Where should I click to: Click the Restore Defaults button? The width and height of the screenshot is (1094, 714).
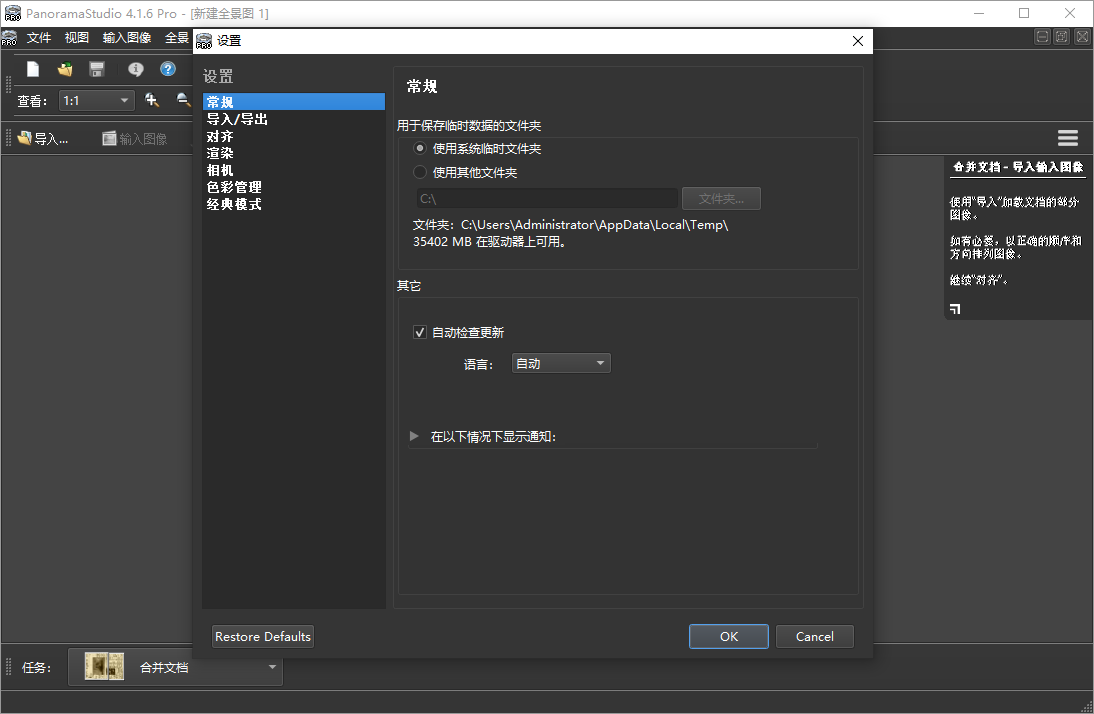pyautogui.click(x=263, y=637)
